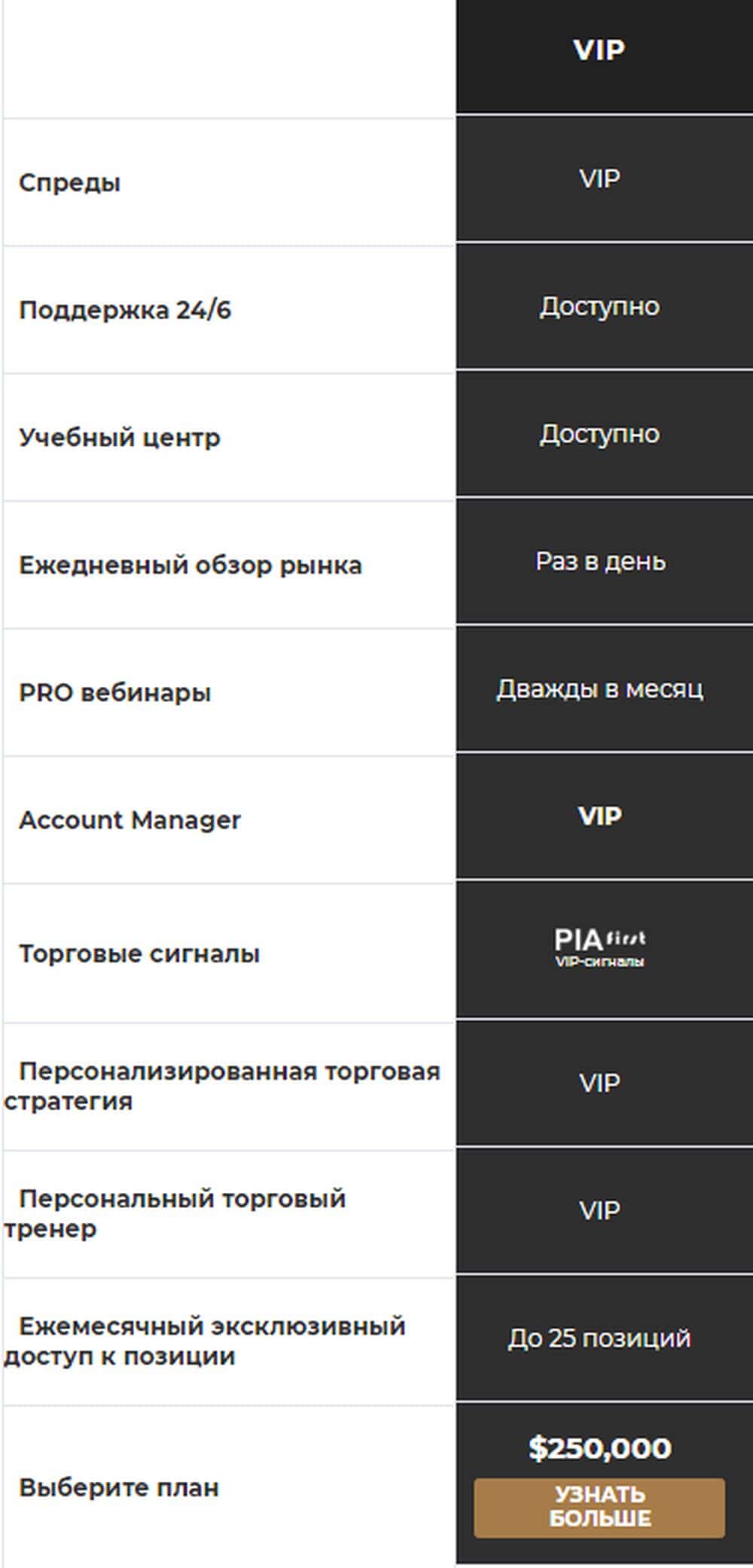
Task: Select the VIP column header
Action: (x=599, y=50)
